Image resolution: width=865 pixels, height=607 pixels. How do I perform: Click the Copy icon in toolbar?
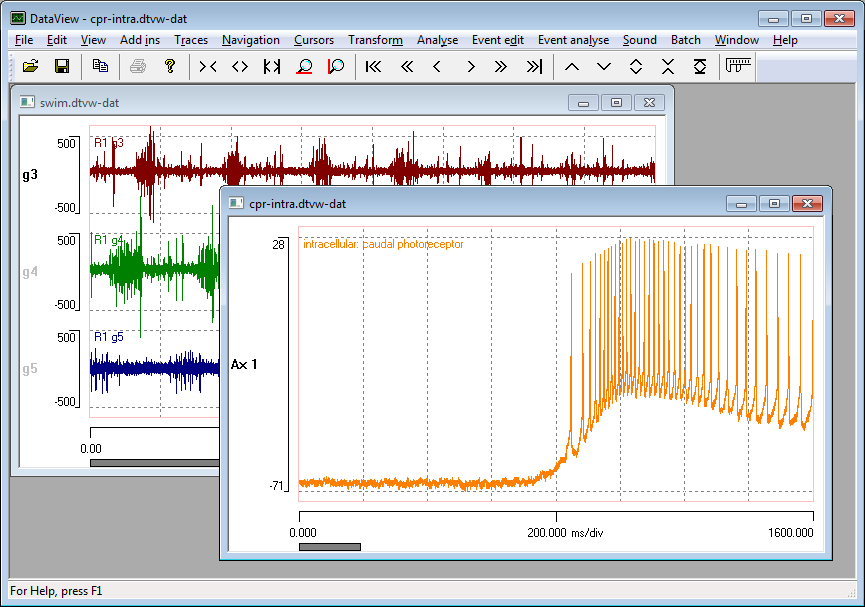tap(100, 66)
